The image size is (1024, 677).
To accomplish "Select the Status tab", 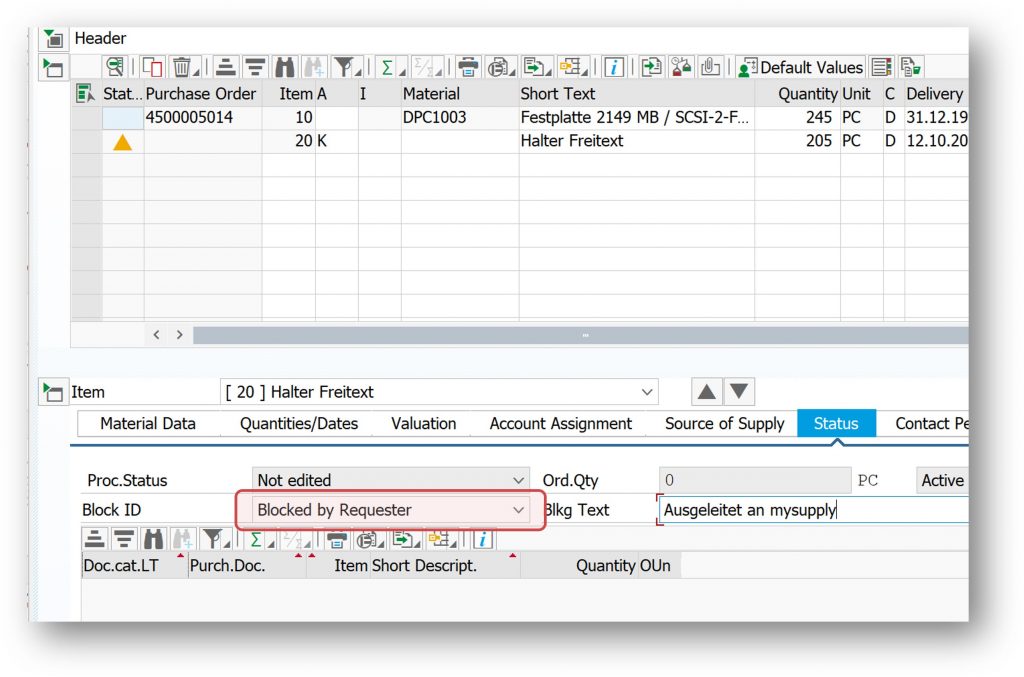I will tap(836, 424).
